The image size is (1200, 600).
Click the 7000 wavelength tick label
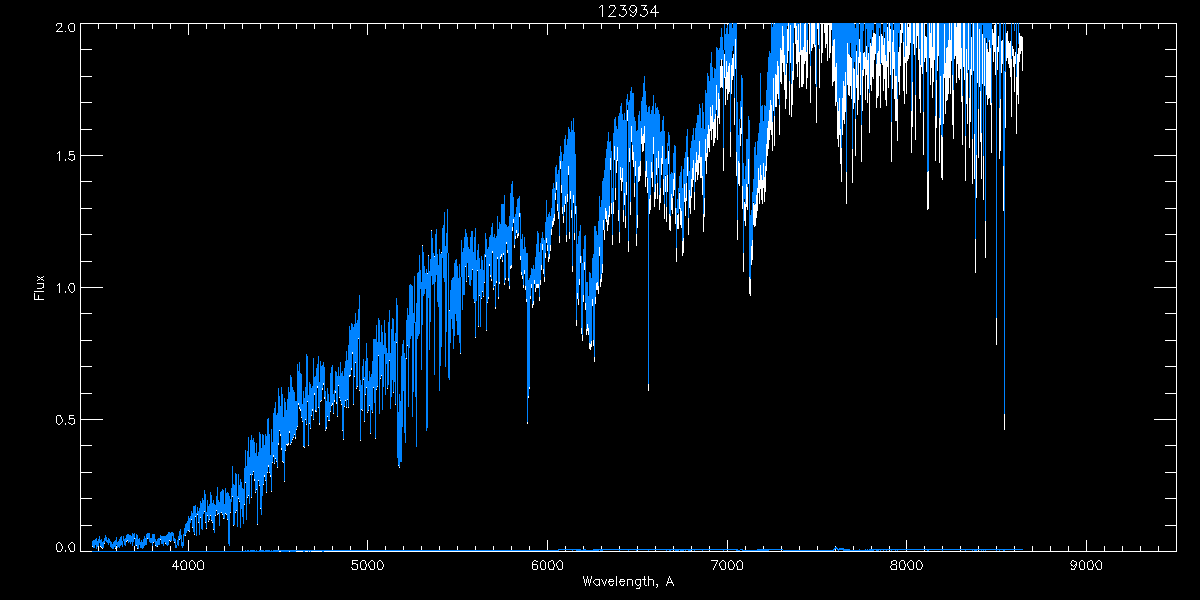click(727, 565)
